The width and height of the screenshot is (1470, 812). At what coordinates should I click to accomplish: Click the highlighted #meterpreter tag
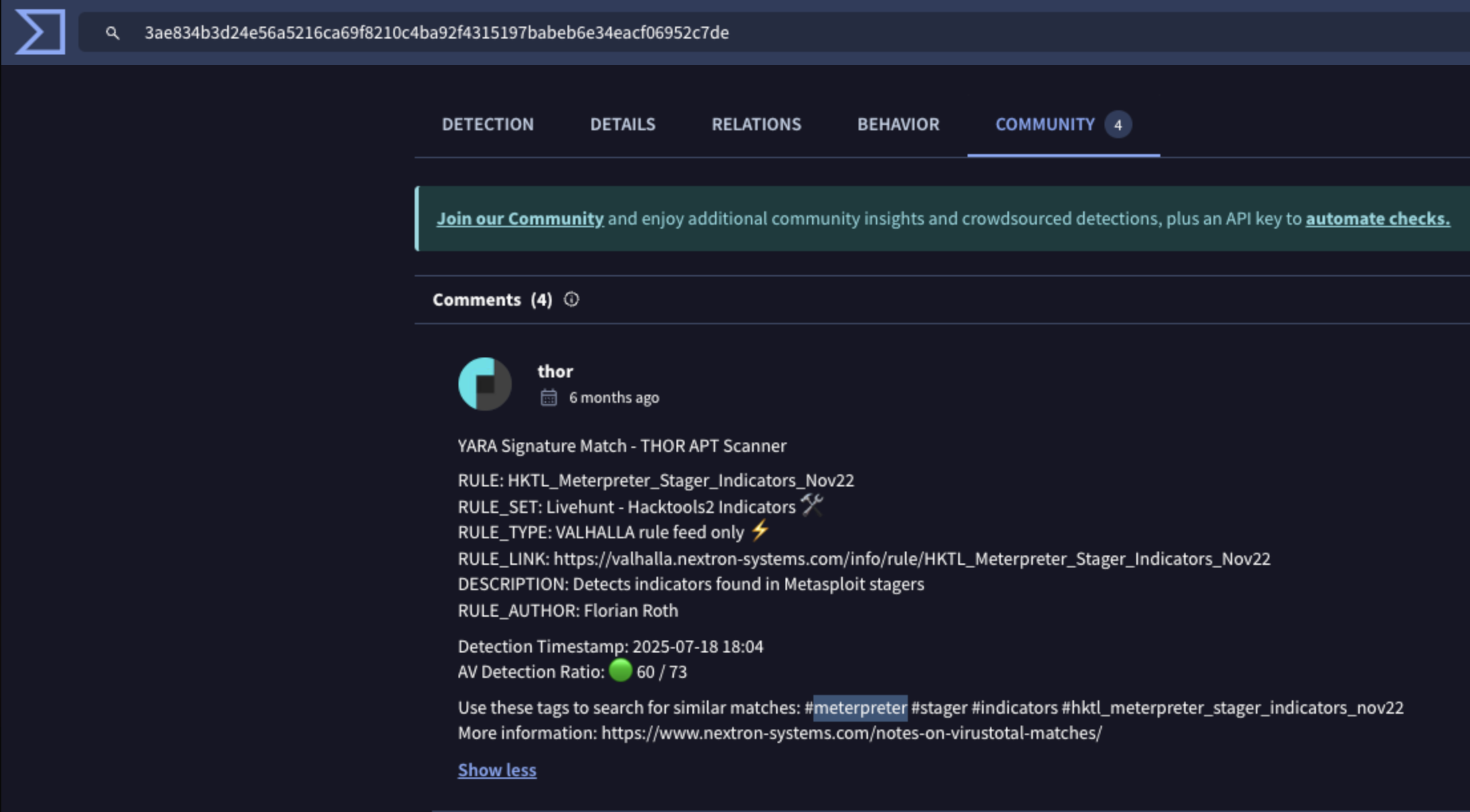(x=856, y=708)
